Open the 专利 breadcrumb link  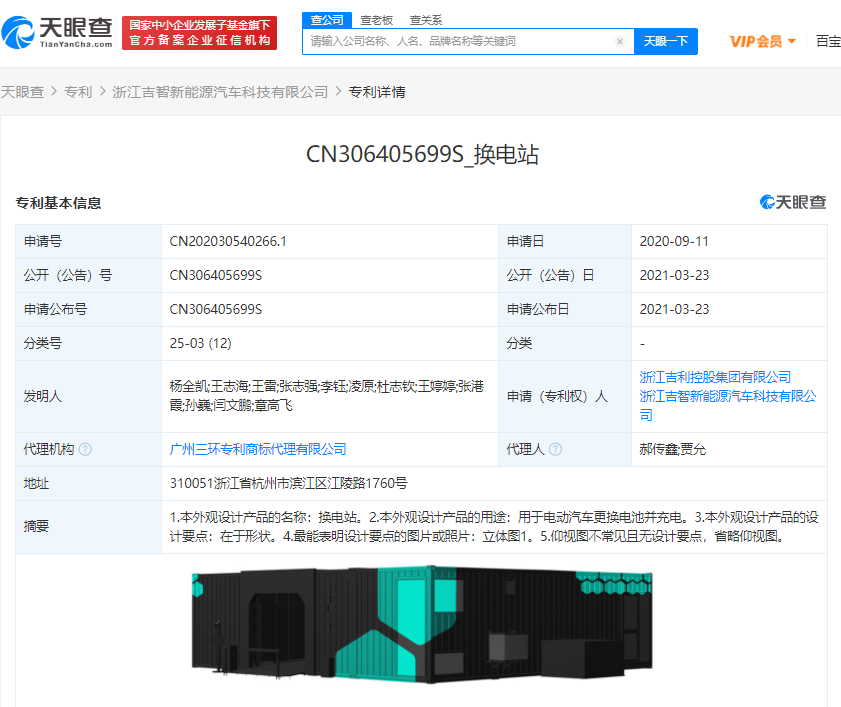(78, 92)
